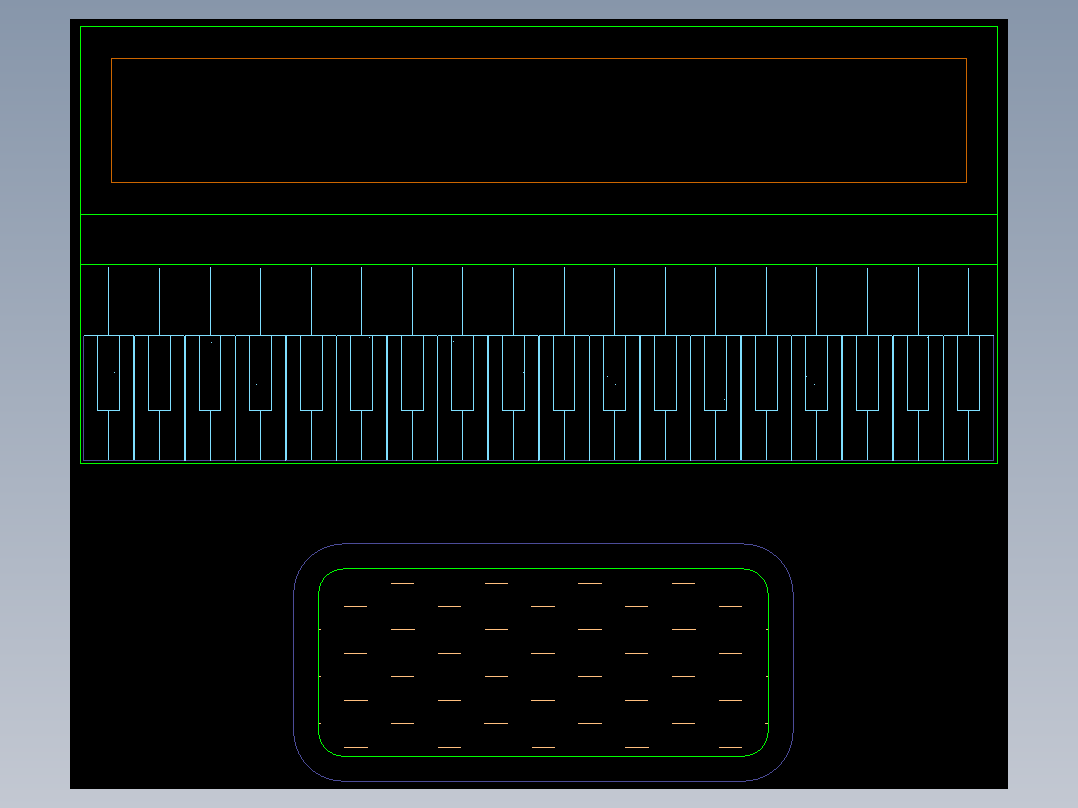
Task: Click the top-right orange dash on bench
Action: pos(683,583)
